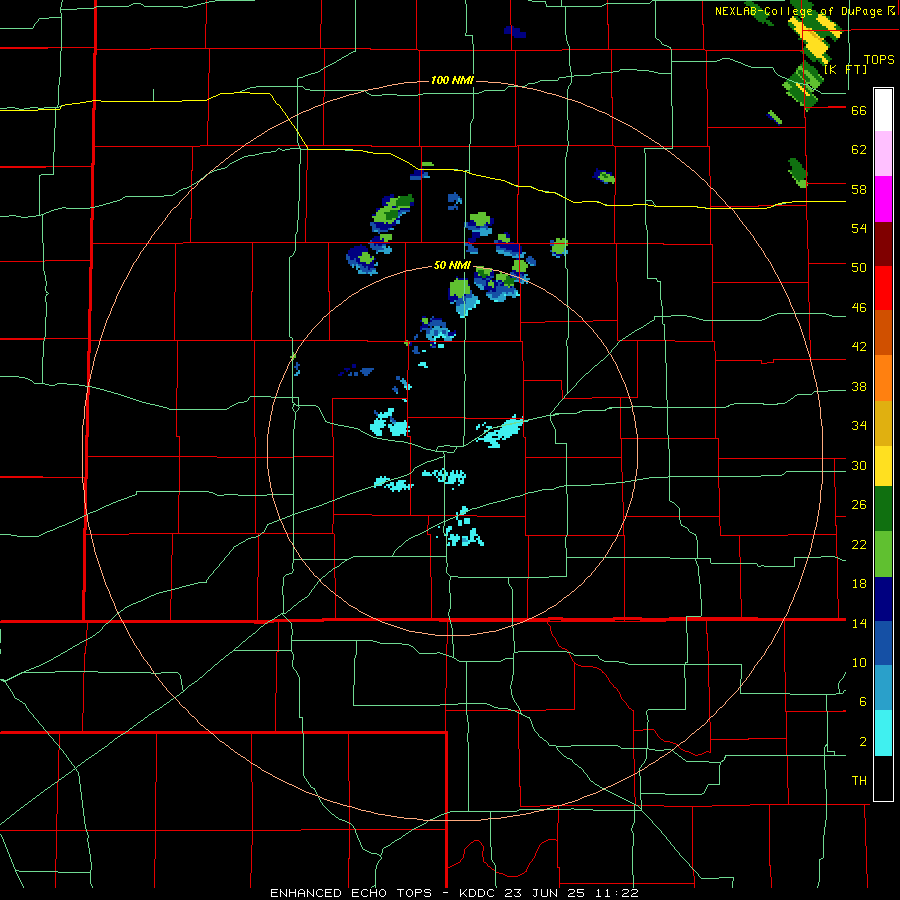Click the '[K FT]' units label
The image size is (900, 900).
[x=846, y=69]
